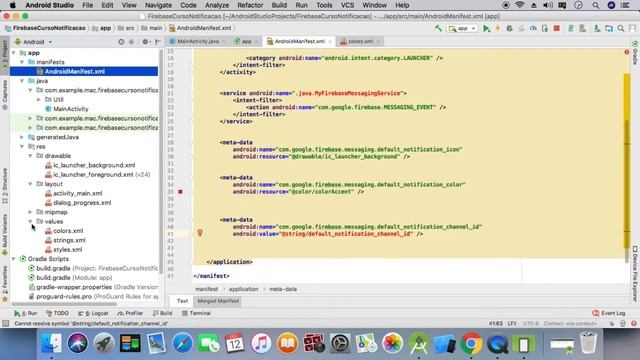Switch to the Merged Manifest tab
This screenshot has width=640, height=360.
click(218, 301)
